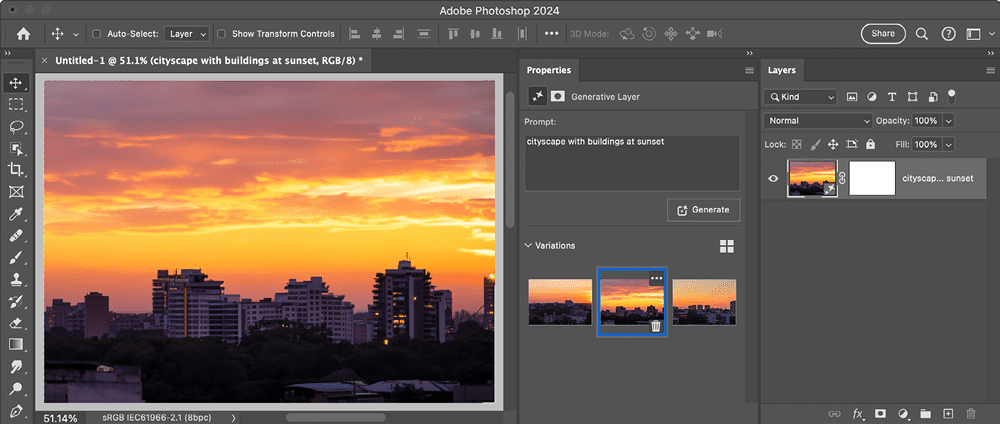Lock transparent pixels
1000x424 pixels.
[797, 145]
